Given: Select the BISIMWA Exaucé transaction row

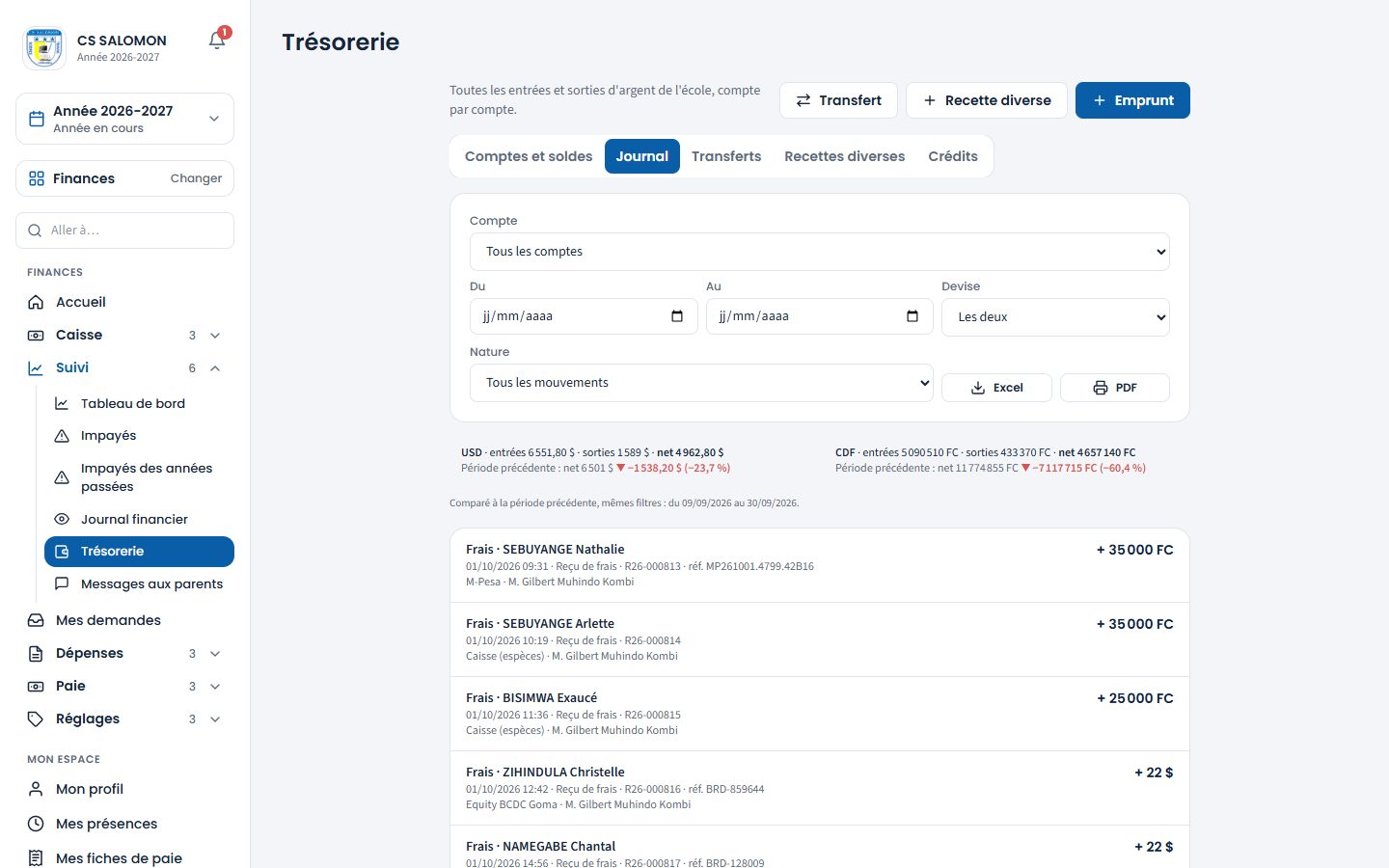Looking at the screenshot, I should pos(820,714).
